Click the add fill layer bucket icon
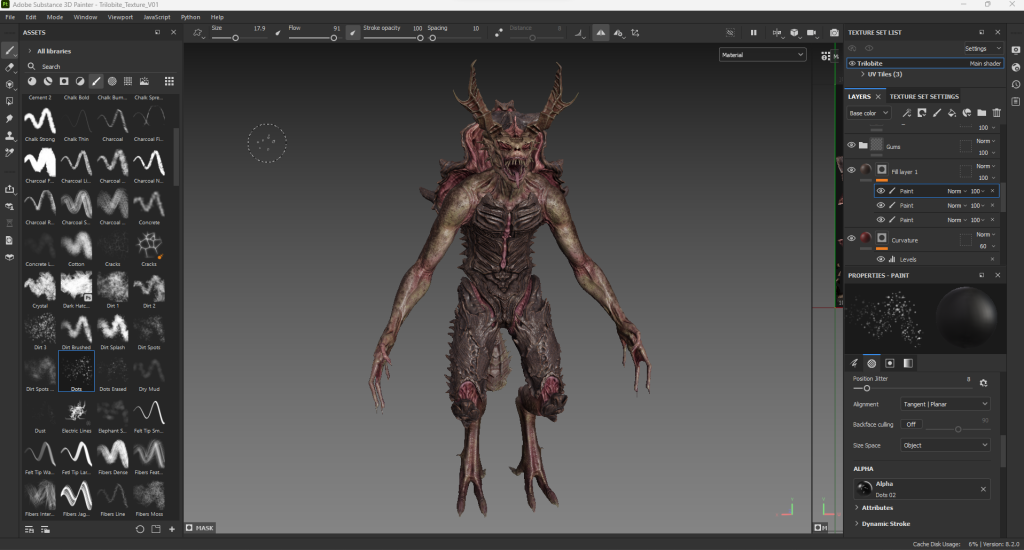The width and height of the screenshot is (1024, 550). point(951,113)
